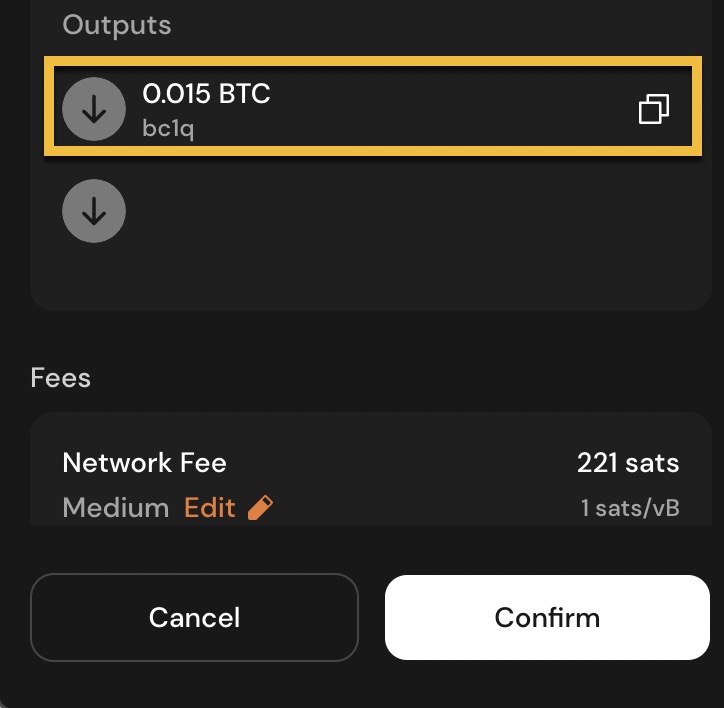Select the 0.015 BTC amount text
Viewport: 724px width, 708px height.
click(206, 94)
